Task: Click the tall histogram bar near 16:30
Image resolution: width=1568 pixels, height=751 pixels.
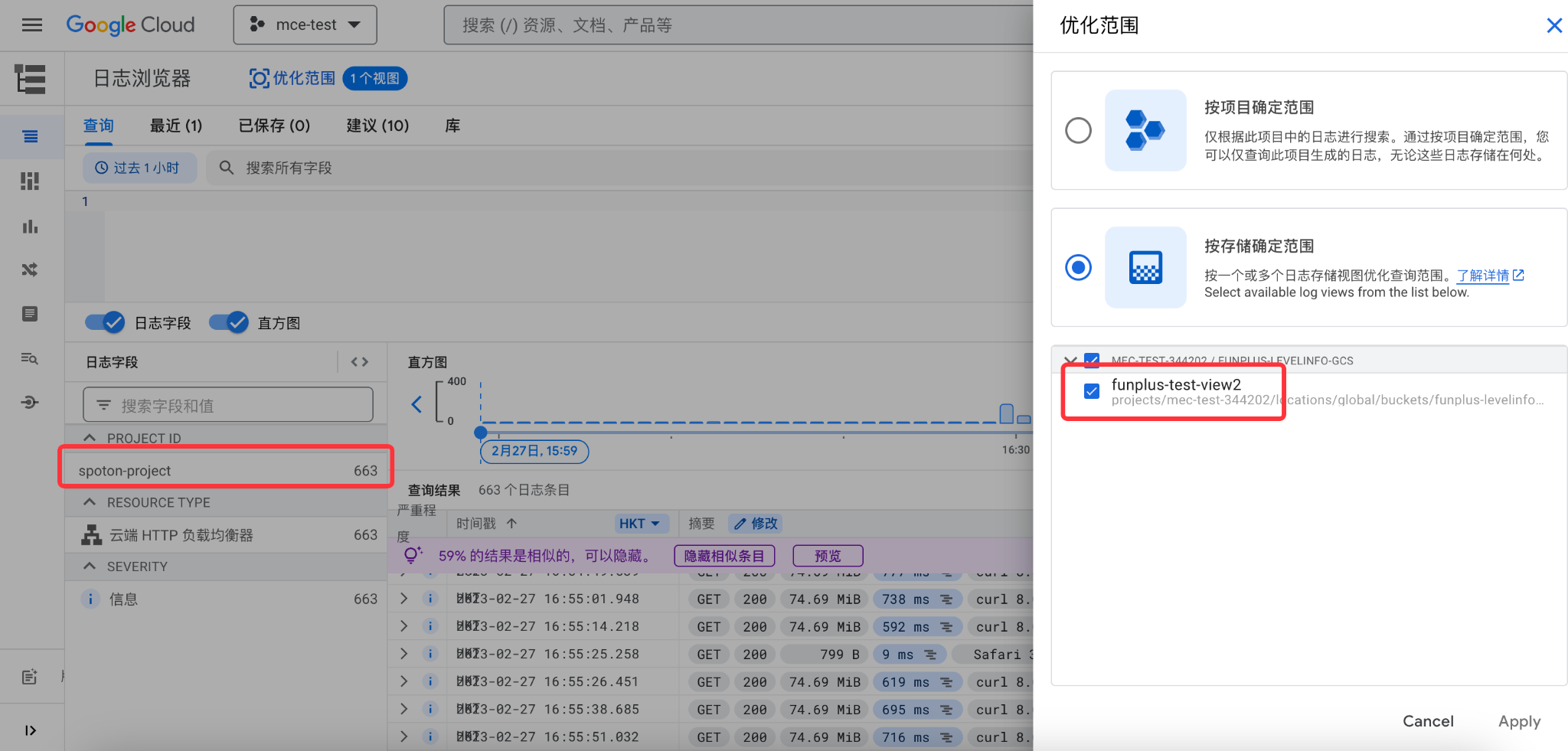Action: click(x=1007, y=413)
